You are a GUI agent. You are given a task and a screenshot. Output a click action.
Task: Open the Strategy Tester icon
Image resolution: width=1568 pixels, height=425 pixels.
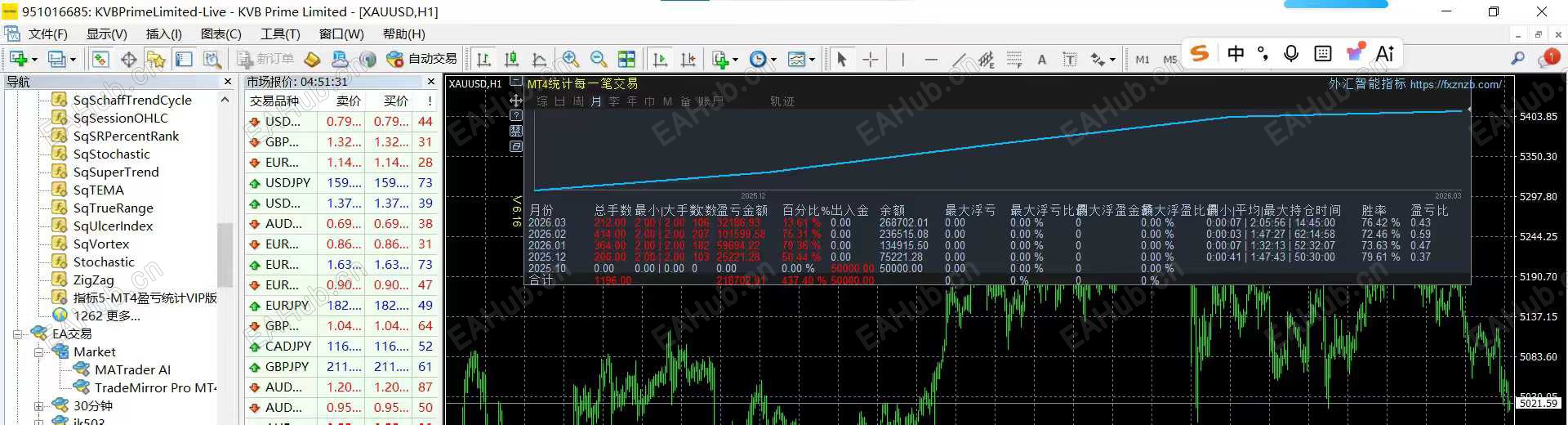[x=212, y=59]
